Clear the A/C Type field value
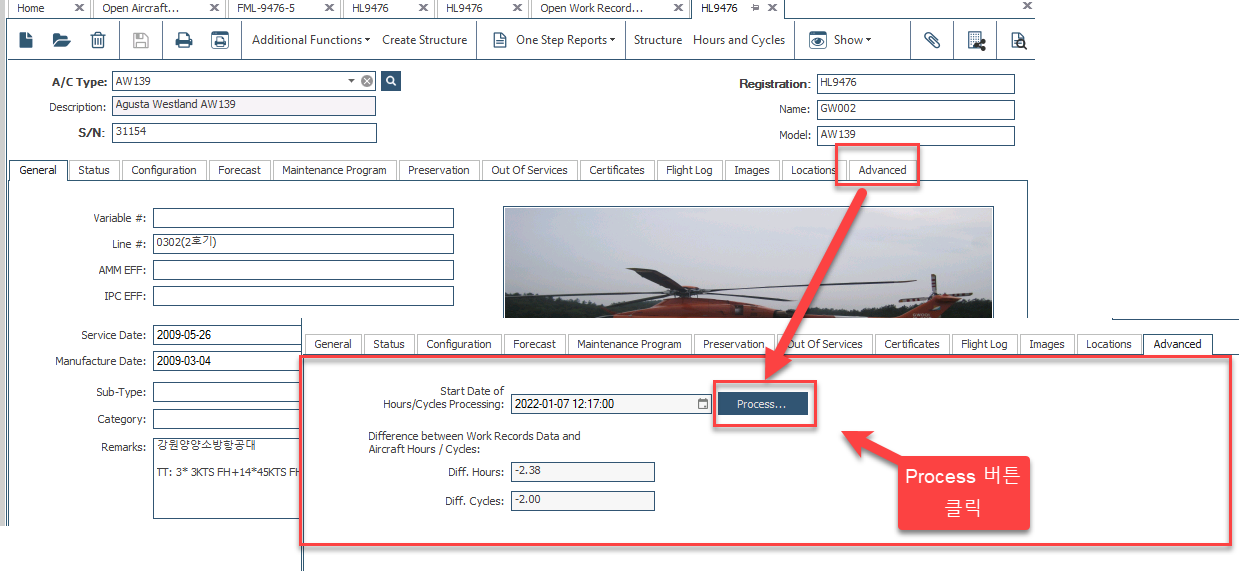This screenshot has height=571, width=1239. pyautogui.click(x=367, y=81)
